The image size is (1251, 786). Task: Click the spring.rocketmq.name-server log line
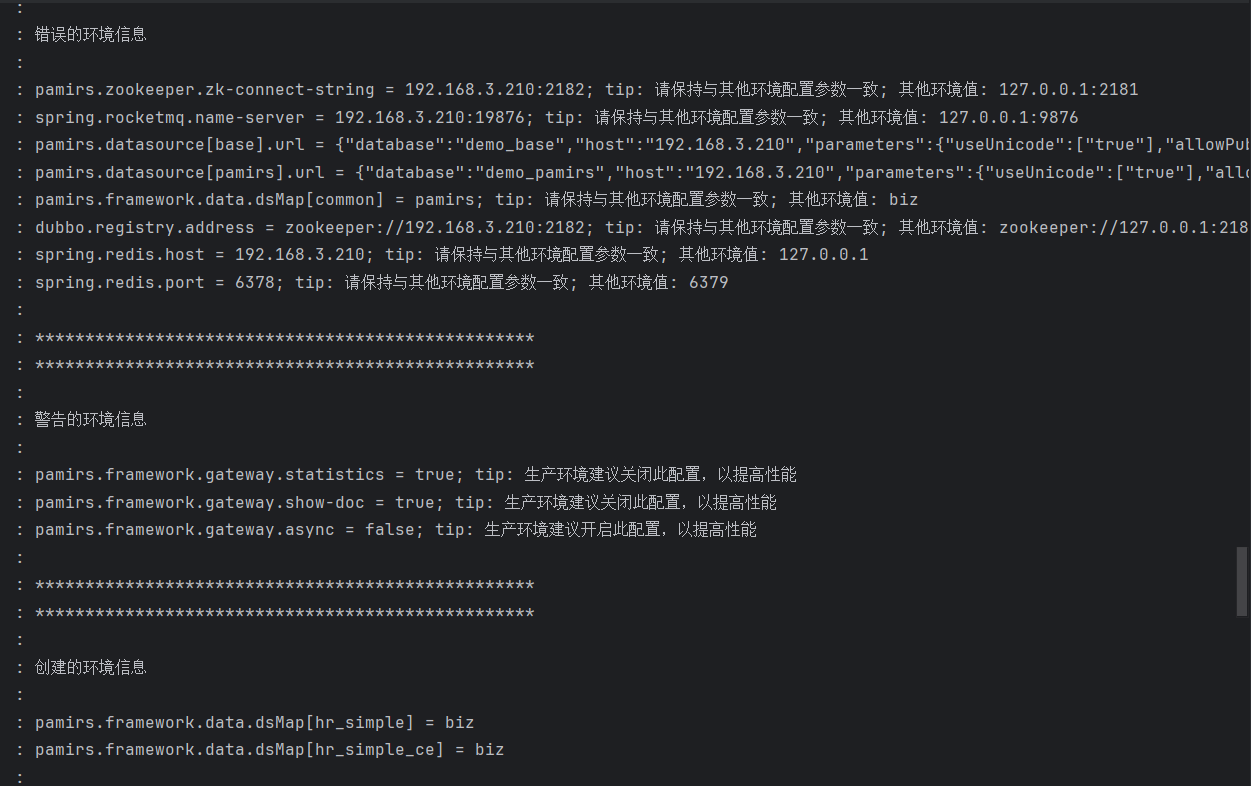(556, 117)
